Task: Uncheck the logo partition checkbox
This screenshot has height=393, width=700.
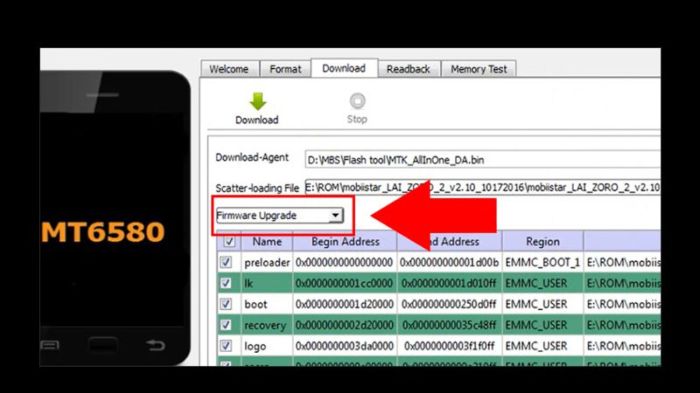Action: pos(226,346)
